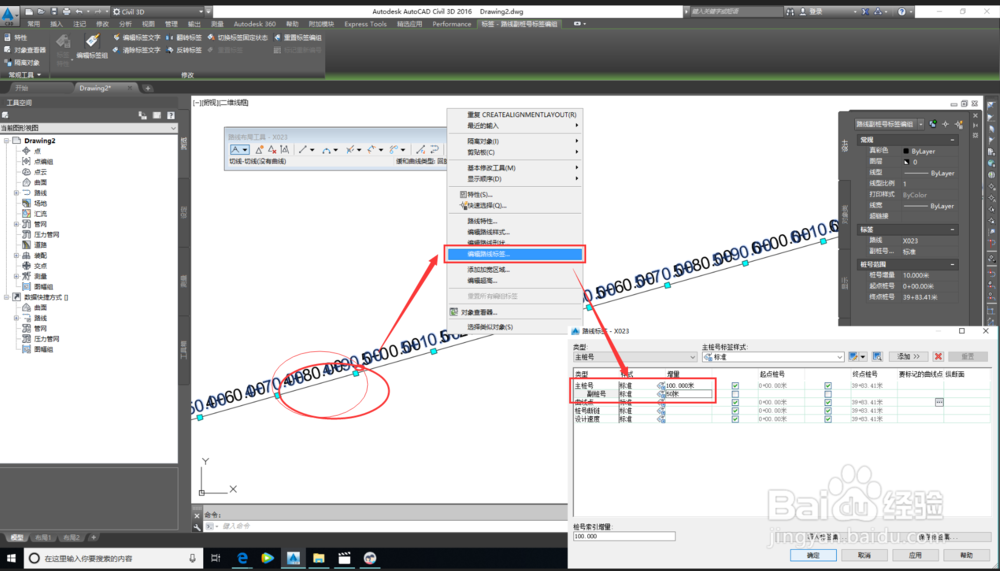This screenshot has width=1000, height=571.
Task: Expand the 管网 node under Drawing2
Action: [16, 224]
